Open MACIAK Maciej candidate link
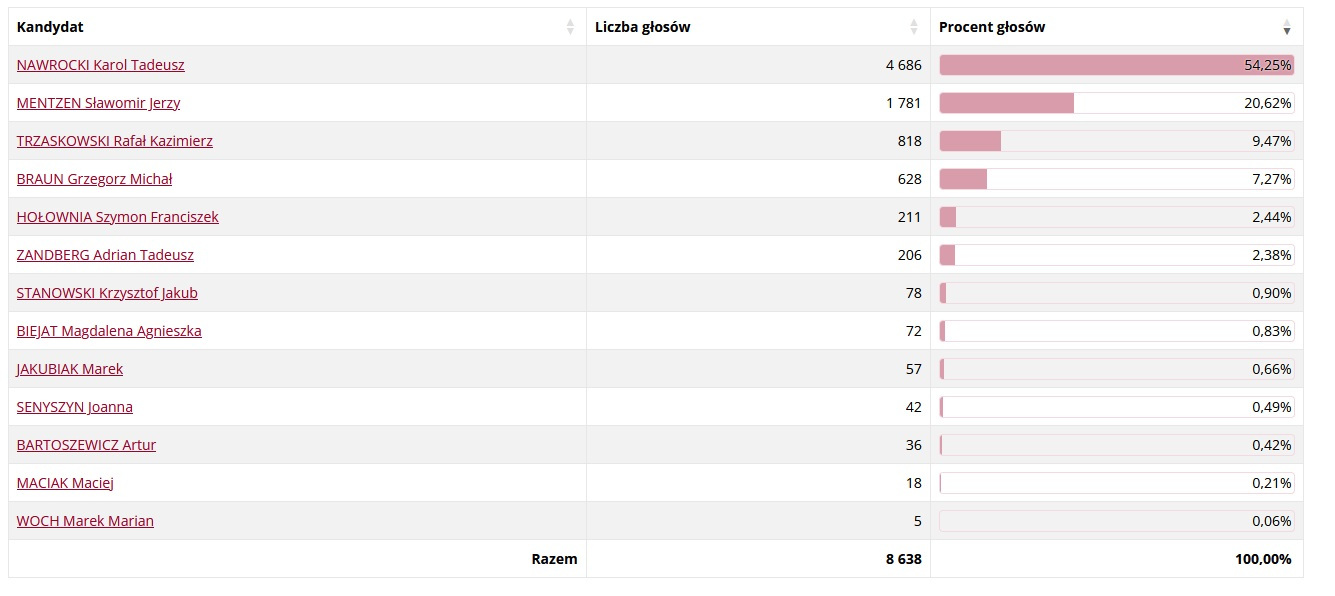The image size is (1335, 596). (x=66, y=483)
